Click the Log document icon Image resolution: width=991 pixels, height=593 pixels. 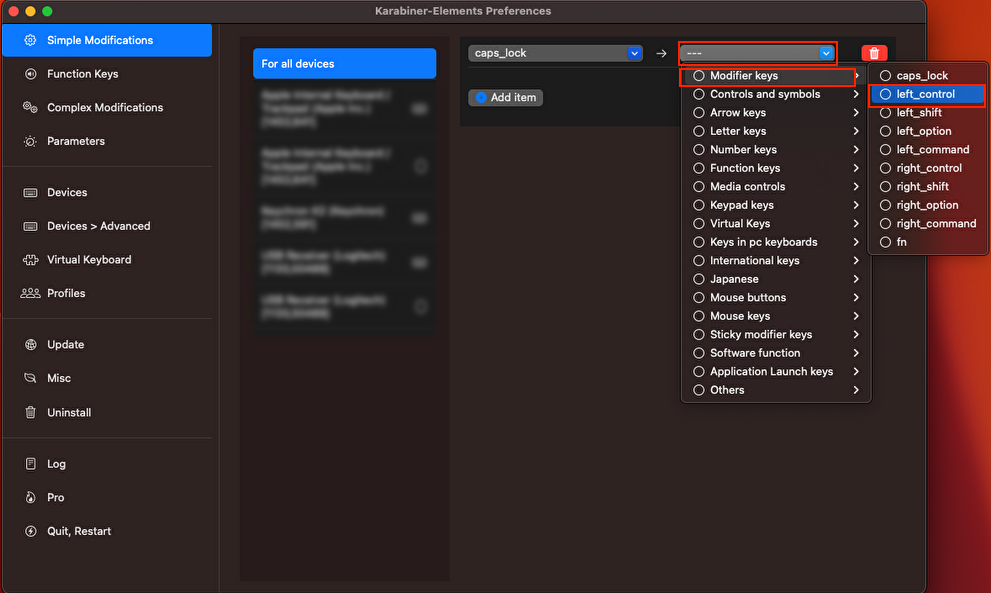pyautogui.click(x=30, y=463)
